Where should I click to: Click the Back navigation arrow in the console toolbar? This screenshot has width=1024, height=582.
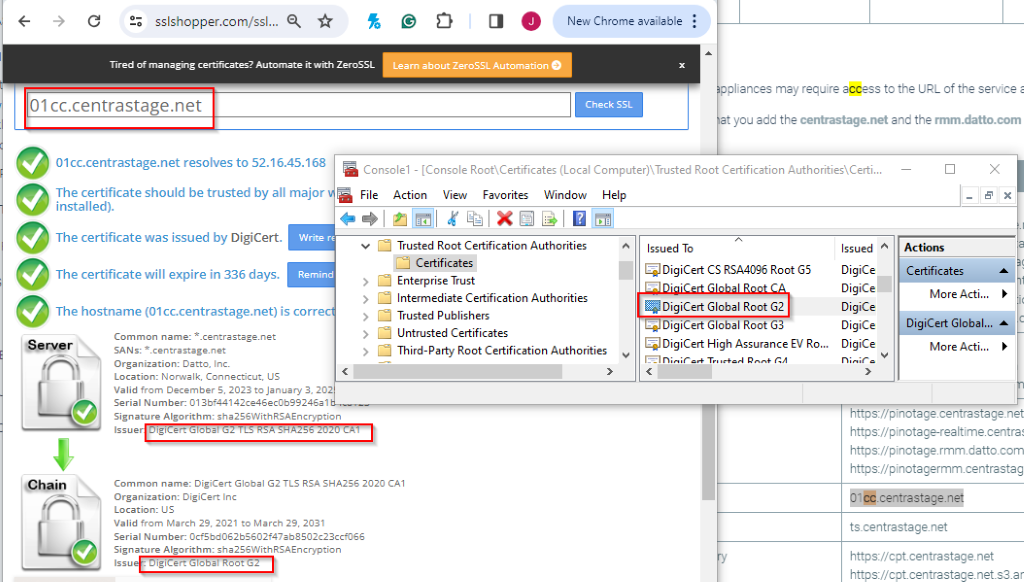pyautogui.click(x=346, y=218)
